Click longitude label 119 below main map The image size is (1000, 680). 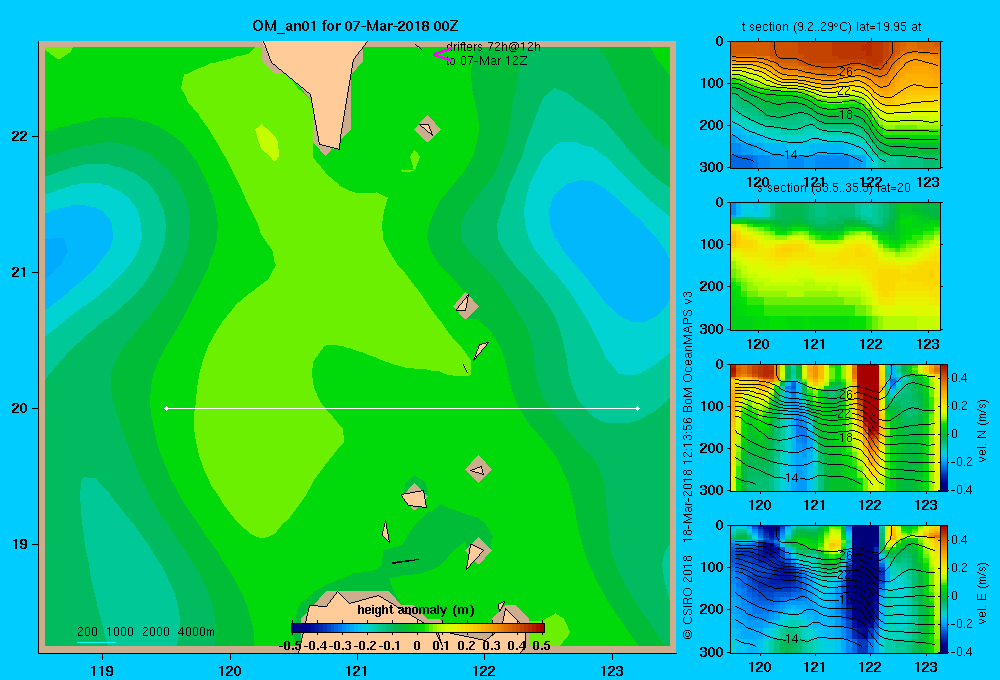[102, 670]
